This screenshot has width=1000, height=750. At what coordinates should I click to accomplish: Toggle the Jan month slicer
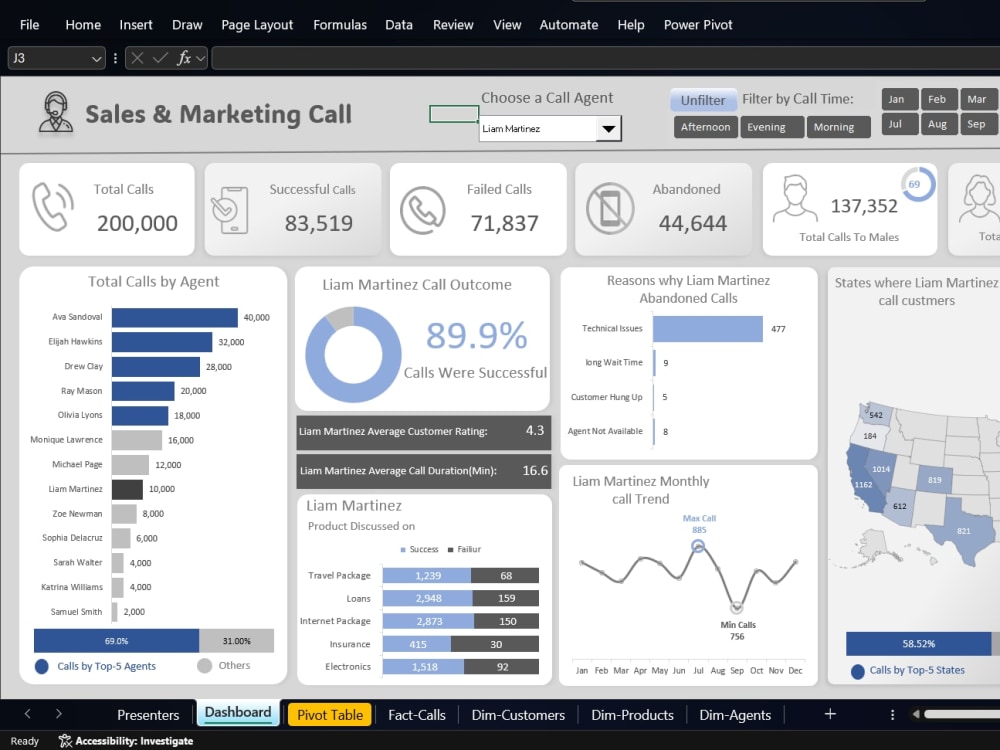[x=900, y=99]
